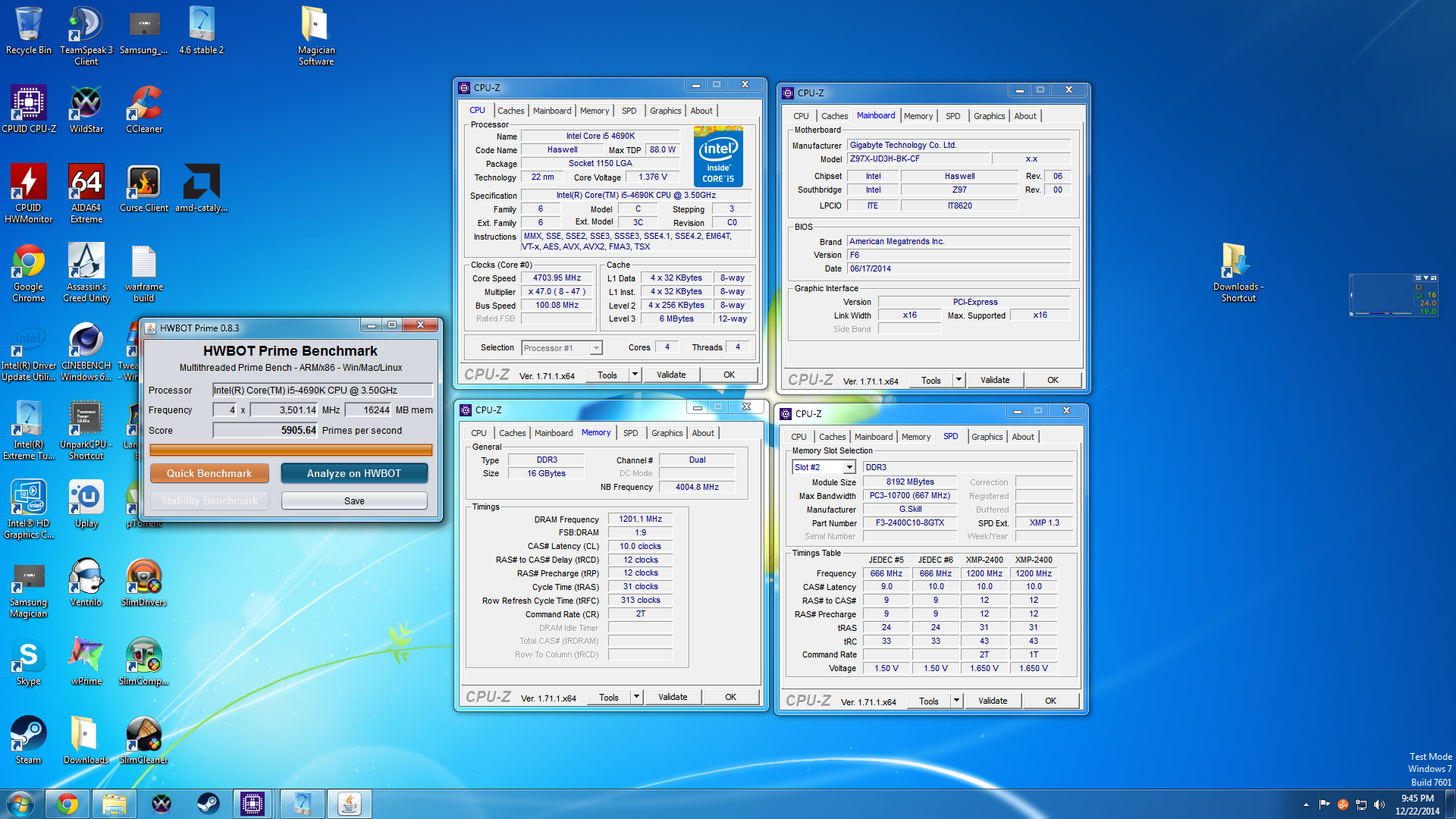Open Graphics tab in CPU window
The width and height of the screenshot is (1456, 819).
click(666, 111)
